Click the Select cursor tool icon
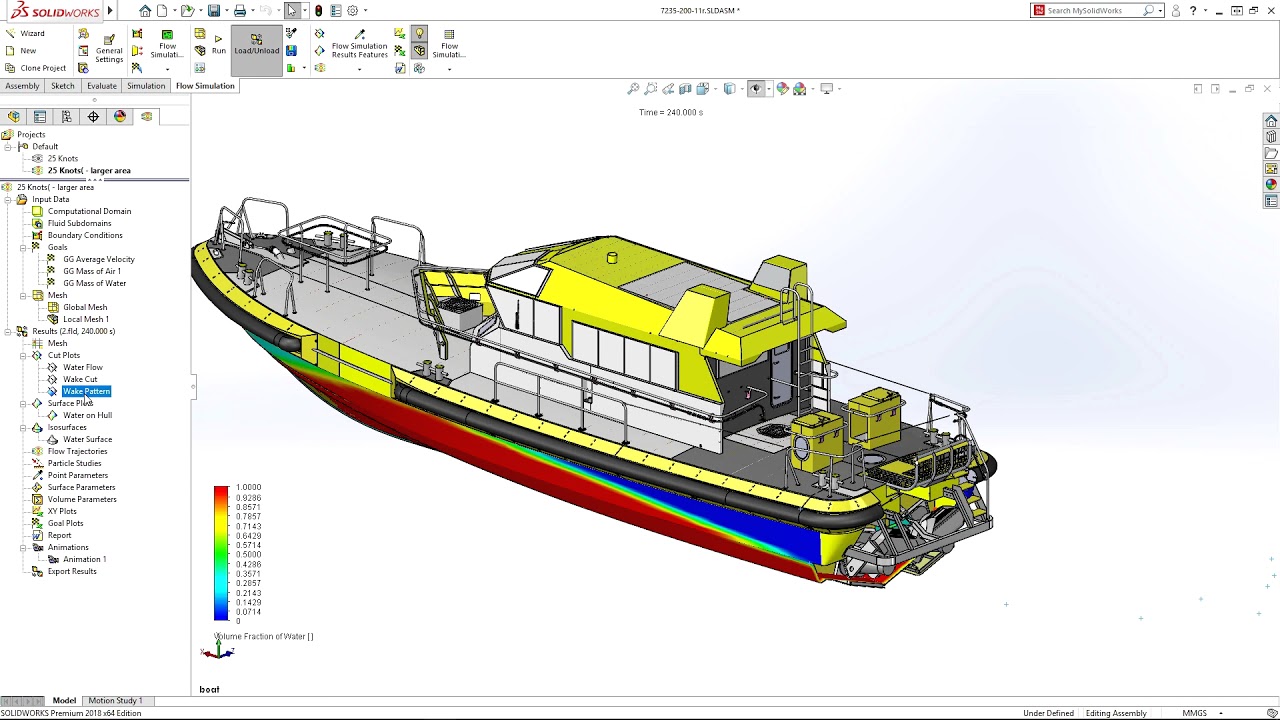The width and height of the screenshot is (1280, 720). (291, 11)
